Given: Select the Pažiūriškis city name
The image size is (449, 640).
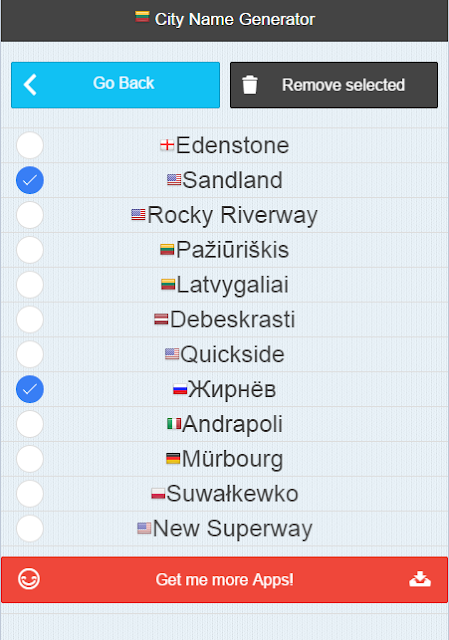Looking at the screenshot, I should (x=233, y=250).
